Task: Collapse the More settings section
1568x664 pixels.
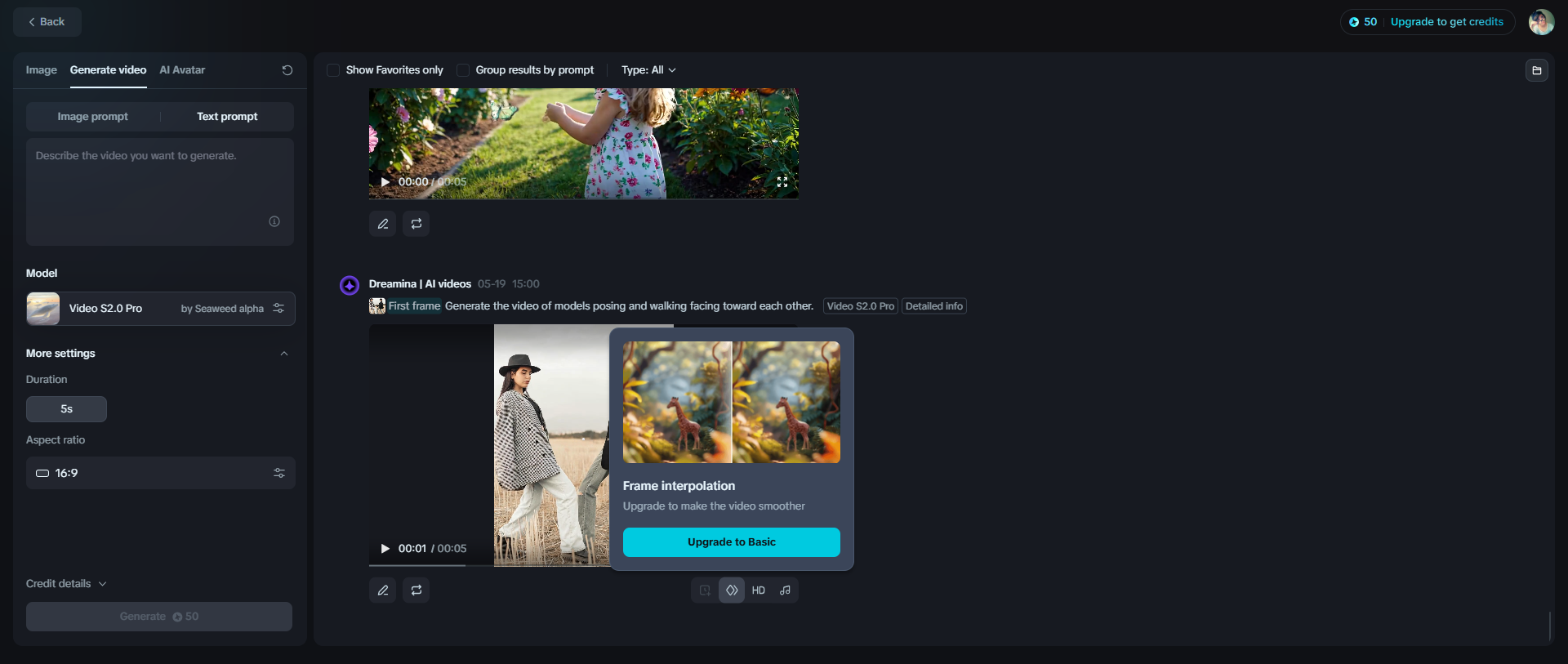Action: tap(284, 354)
